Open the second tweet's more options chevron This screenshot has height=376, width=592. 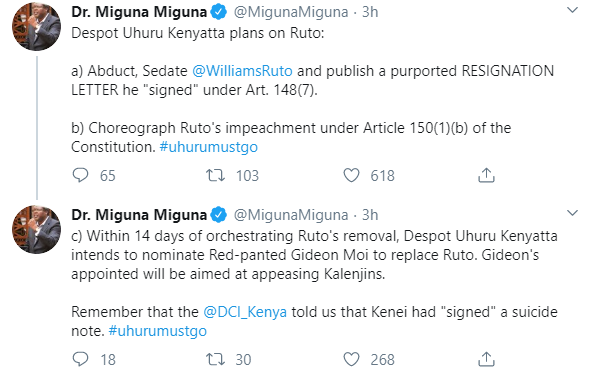click(573, 213)
